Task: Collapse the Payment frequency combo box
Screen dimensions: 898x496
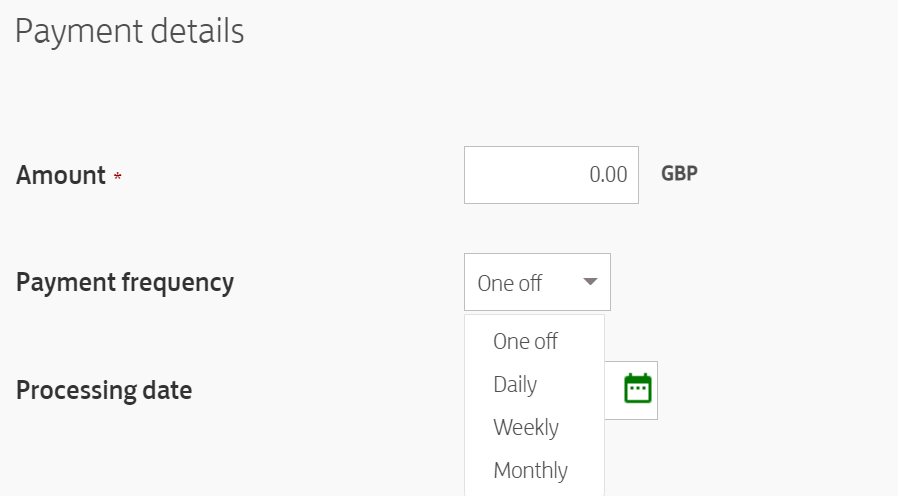Action: (x=537, y=282)
